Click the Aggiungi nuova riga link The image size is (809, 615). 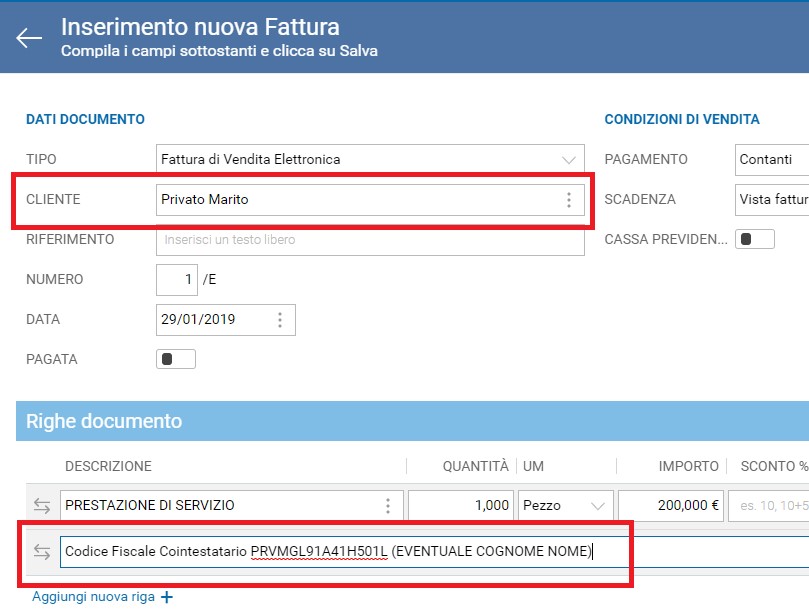tap(93, 597)
